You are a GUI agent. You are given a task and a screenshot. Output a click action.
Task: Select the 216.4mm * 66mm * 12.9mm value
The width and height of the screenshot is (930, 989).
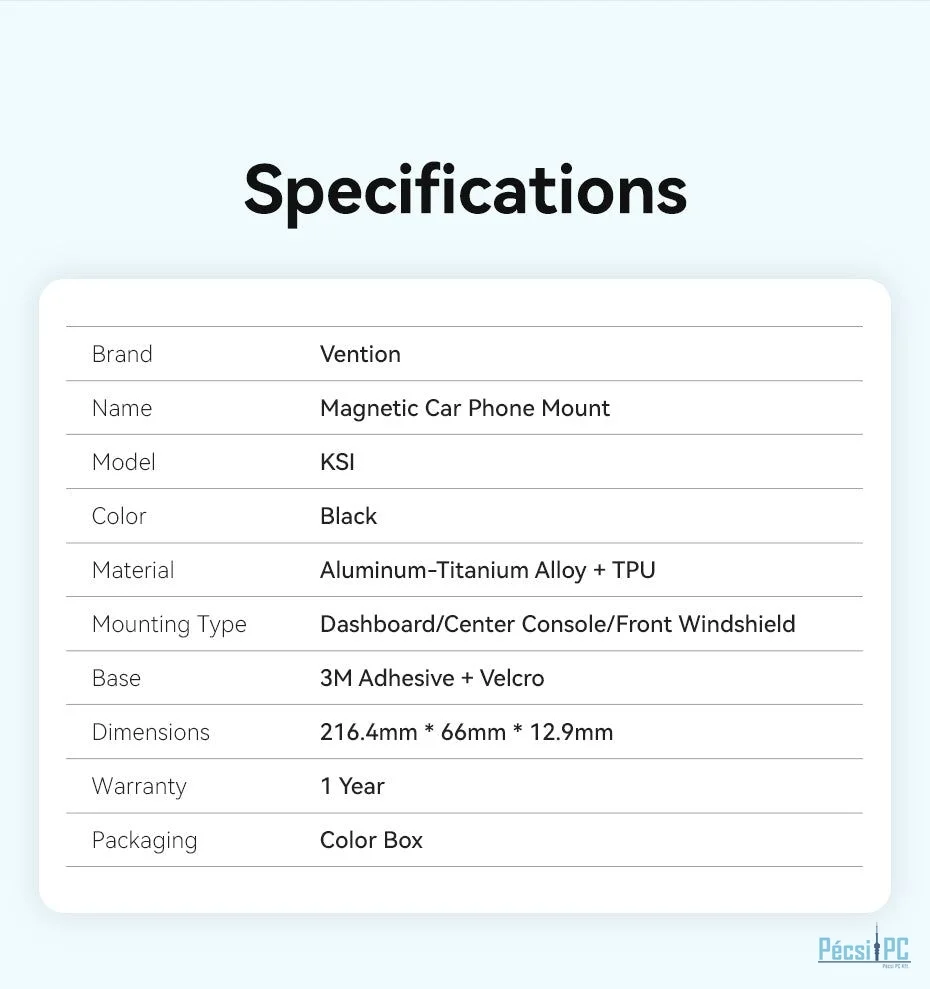click(466, 732)
